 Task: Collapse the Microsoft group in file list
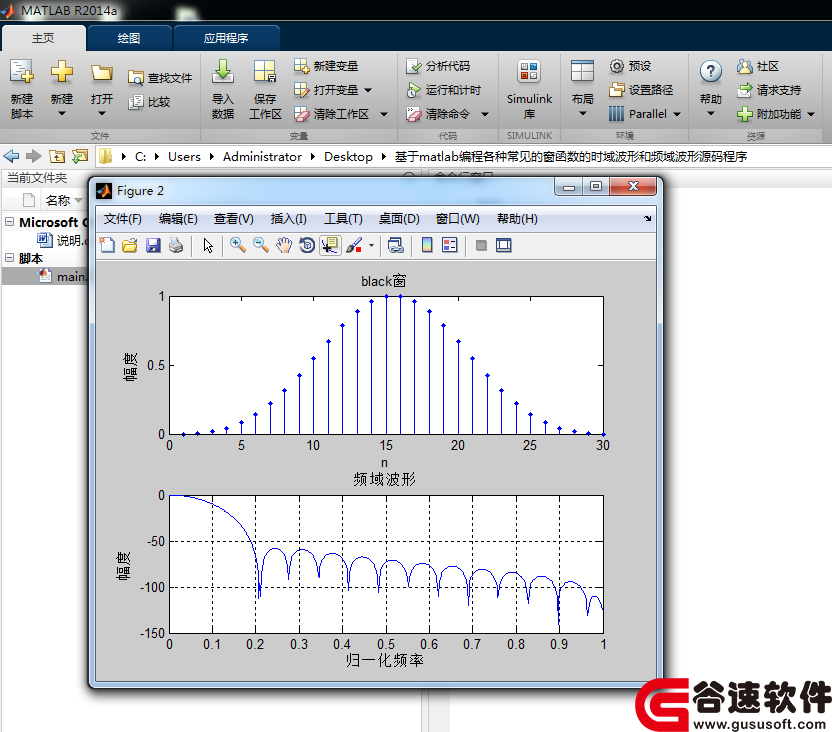point(9,222)
